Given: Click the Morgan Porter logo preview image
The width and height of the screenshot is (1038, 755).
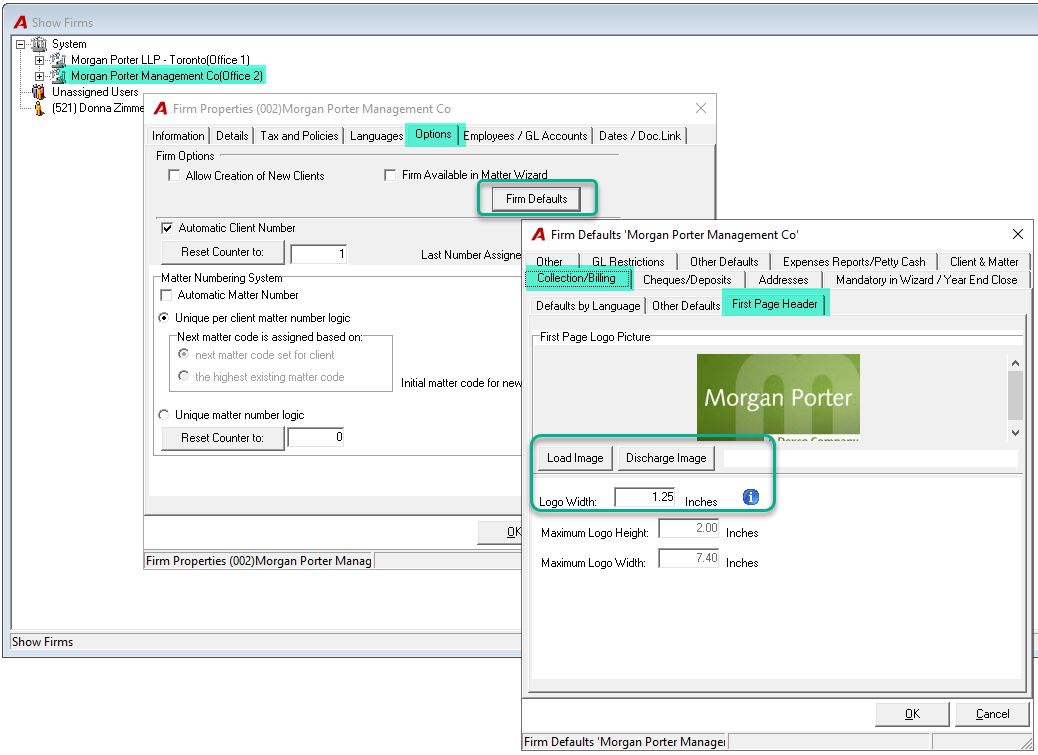Looking at the screenshot, I should coord(778,397).
